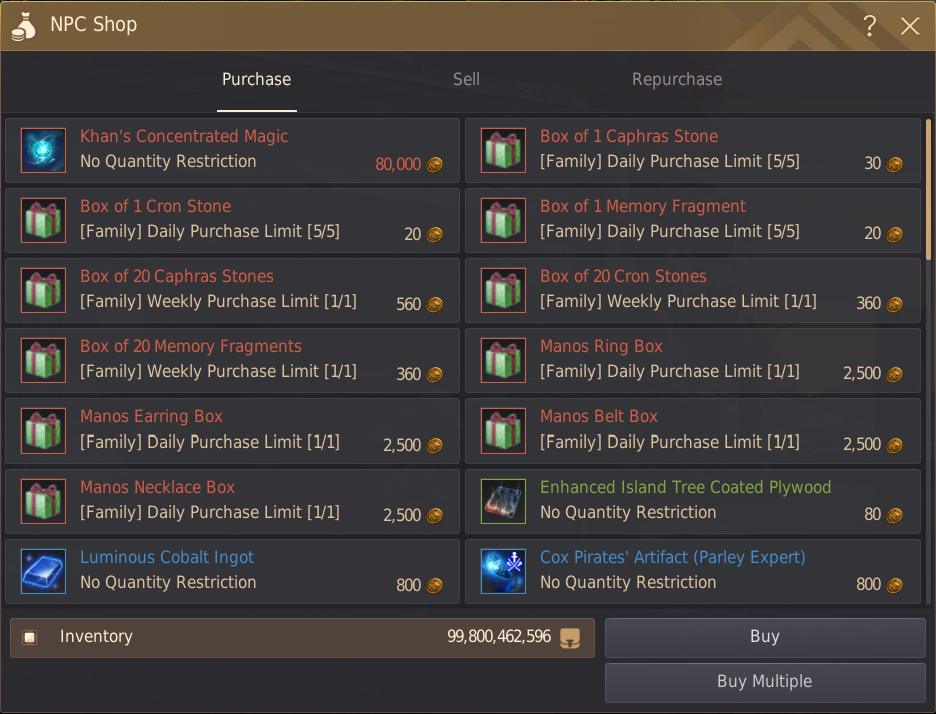Select Khan's Concentrated Magic item icon
Image resolution: width=936 pixels, height=714 pixels.
(43, 150)
